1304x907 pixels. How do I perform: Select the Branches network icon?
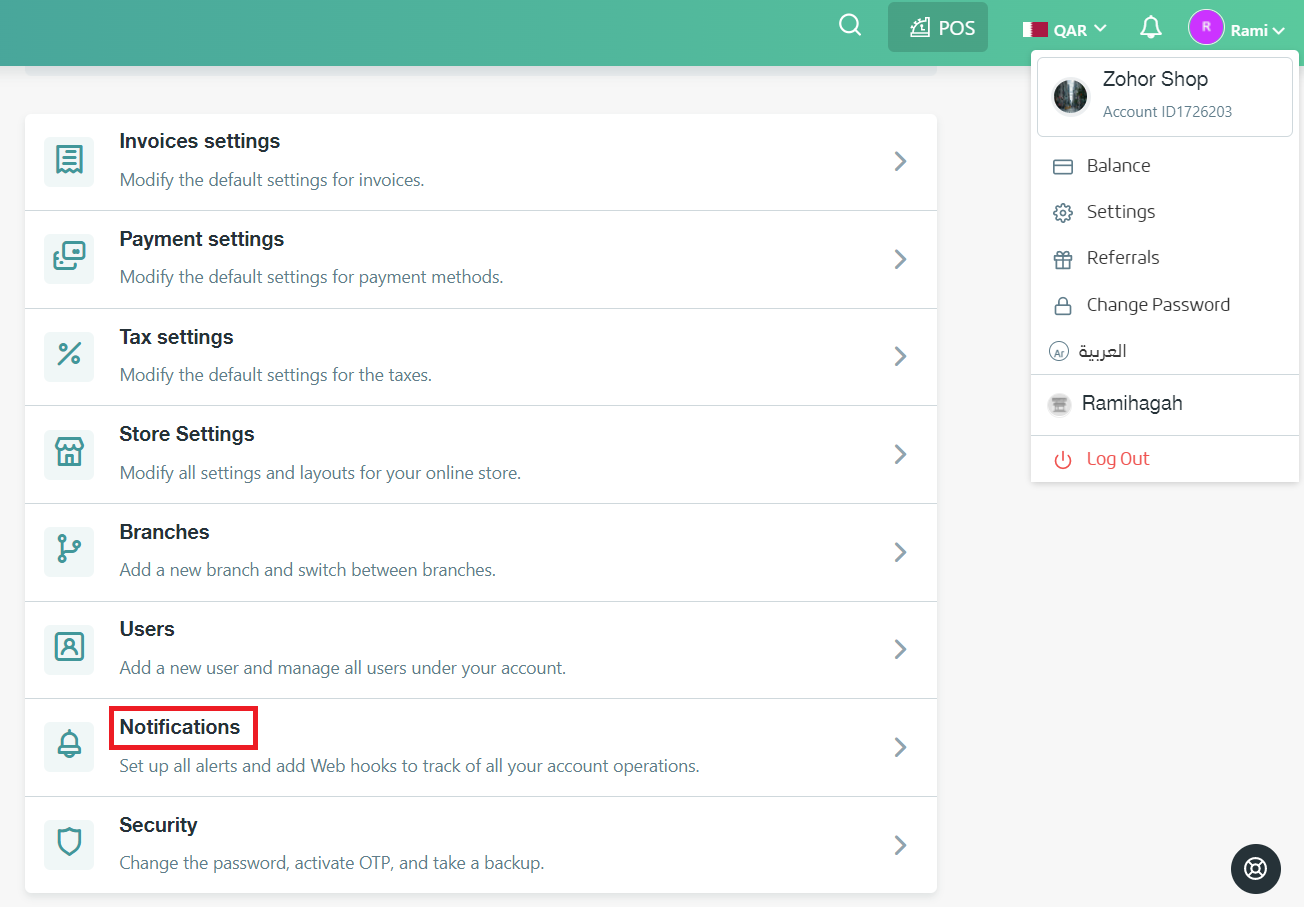[x=68, y=551]
